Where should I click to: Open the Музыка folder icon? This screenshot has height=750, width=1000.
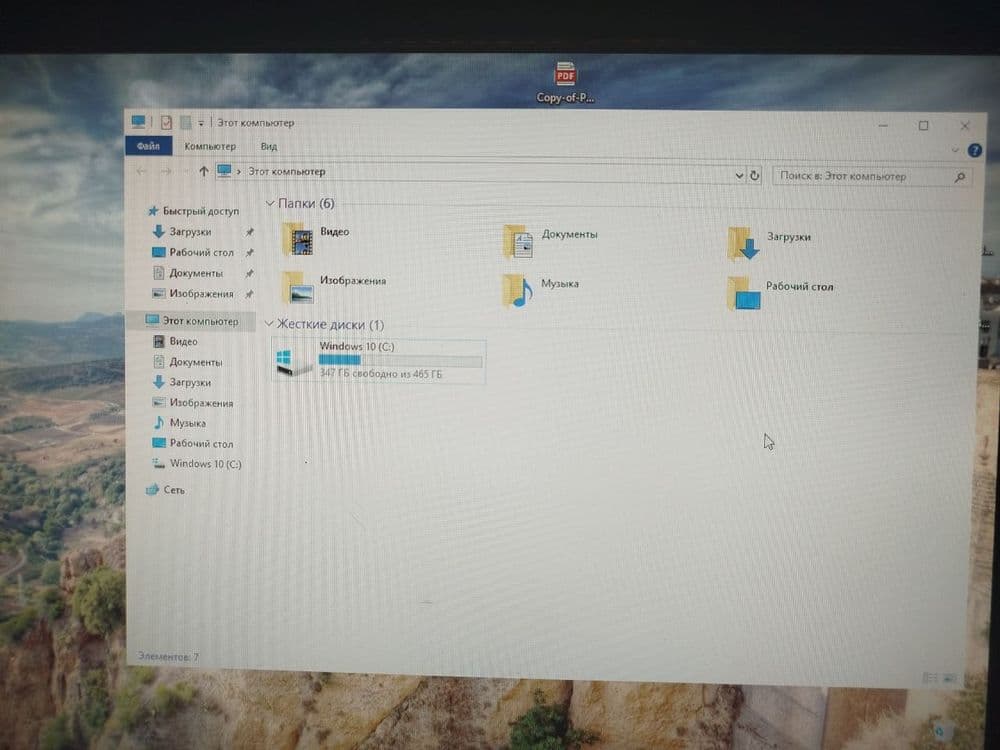click(x=517, y=291)
